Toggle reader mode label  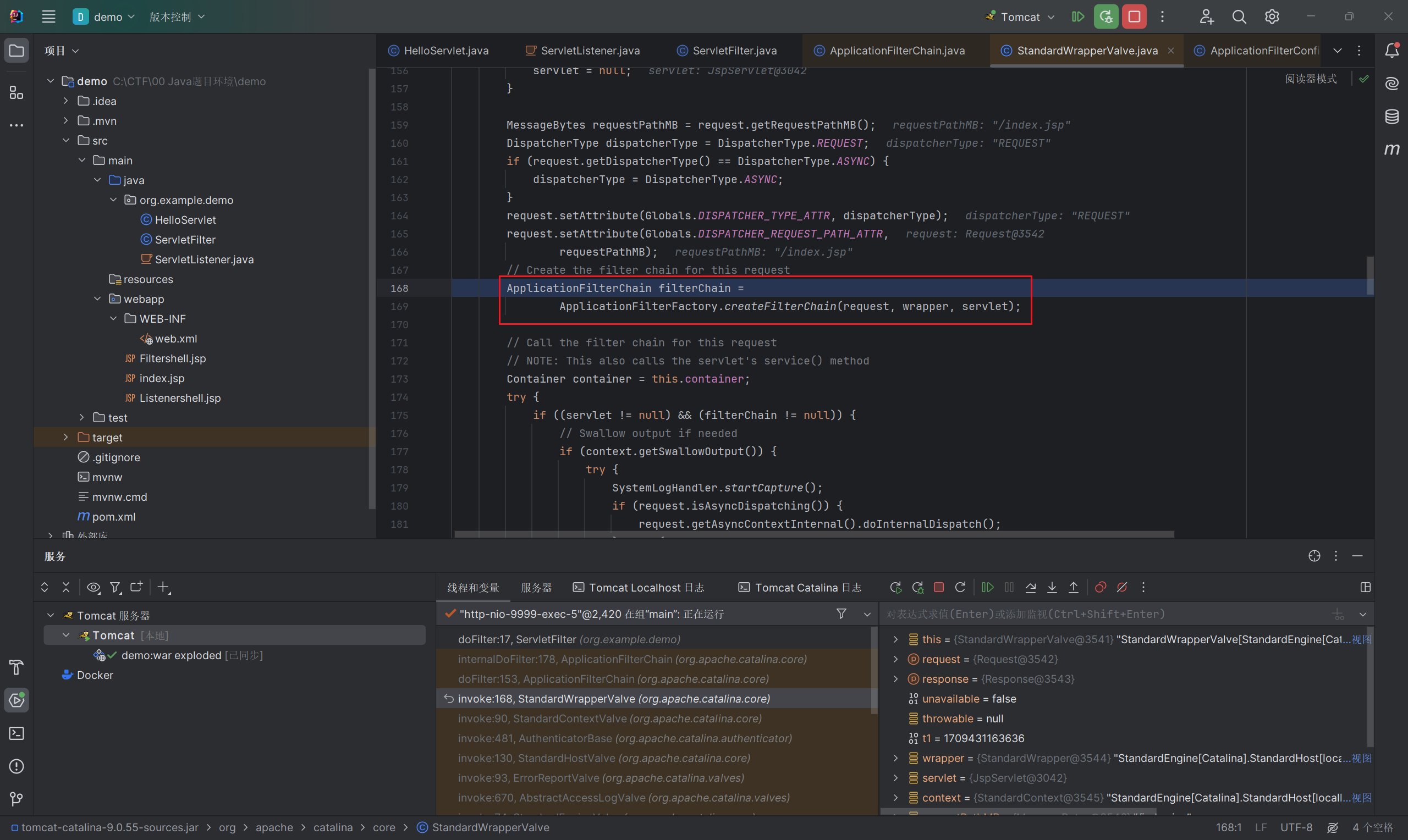(x=1311, y=79)
